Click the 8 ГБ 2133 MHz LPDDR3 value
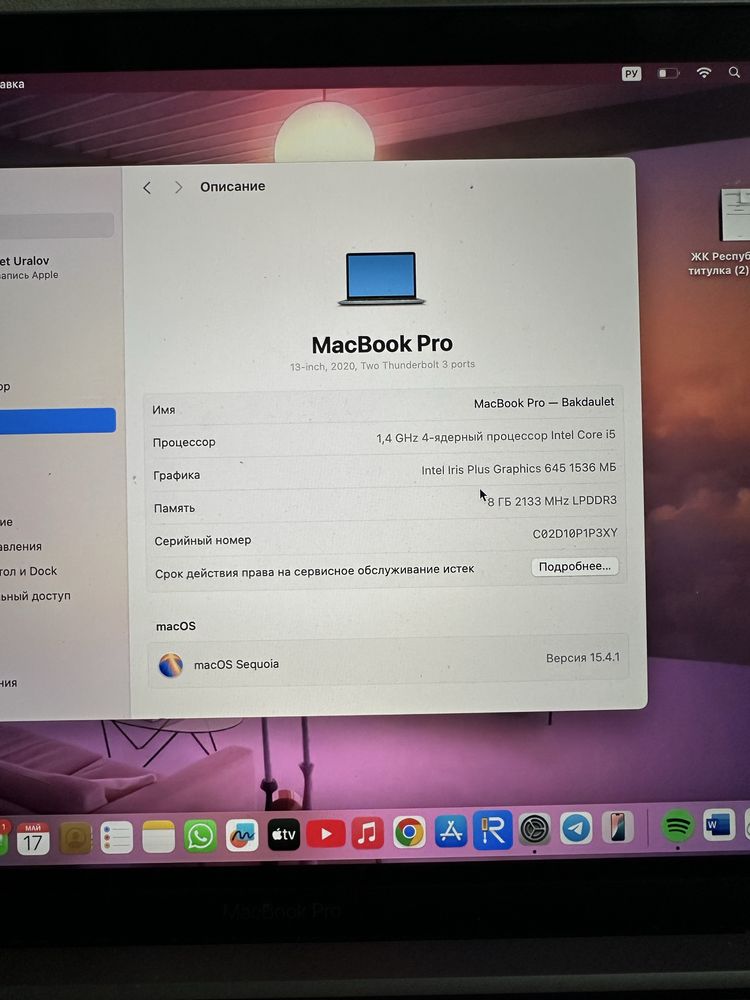This screenshot has height=1000, width=750. [552, 501]
